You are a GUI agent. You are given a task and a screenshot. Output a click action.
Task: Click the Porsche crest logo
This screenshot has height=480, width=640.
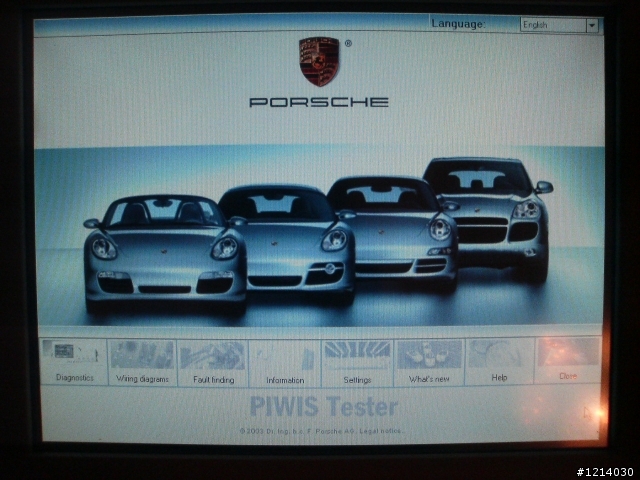(319, 61)
